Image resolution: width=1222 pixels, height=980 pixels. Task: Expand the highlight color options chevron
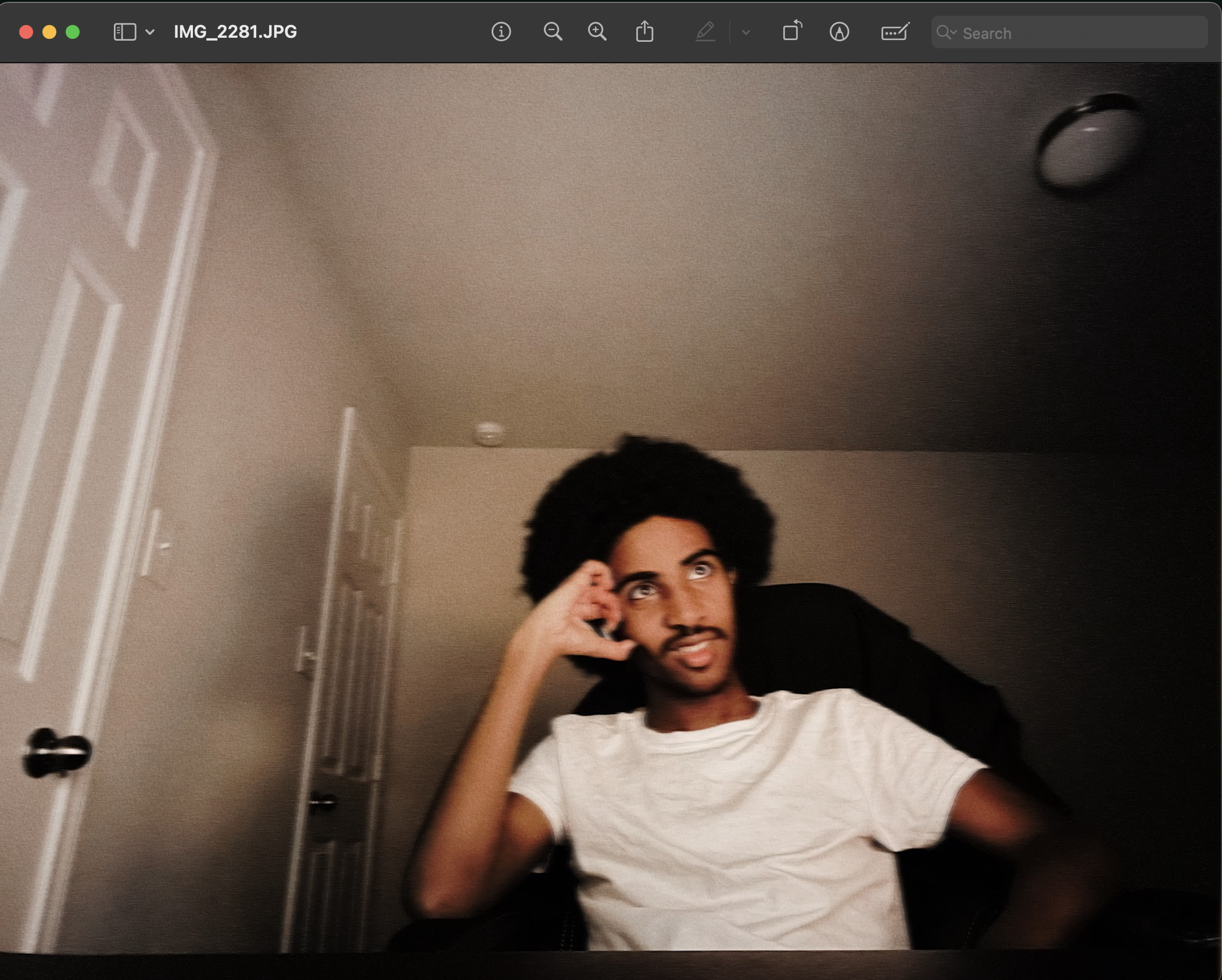tap(746, 33)
